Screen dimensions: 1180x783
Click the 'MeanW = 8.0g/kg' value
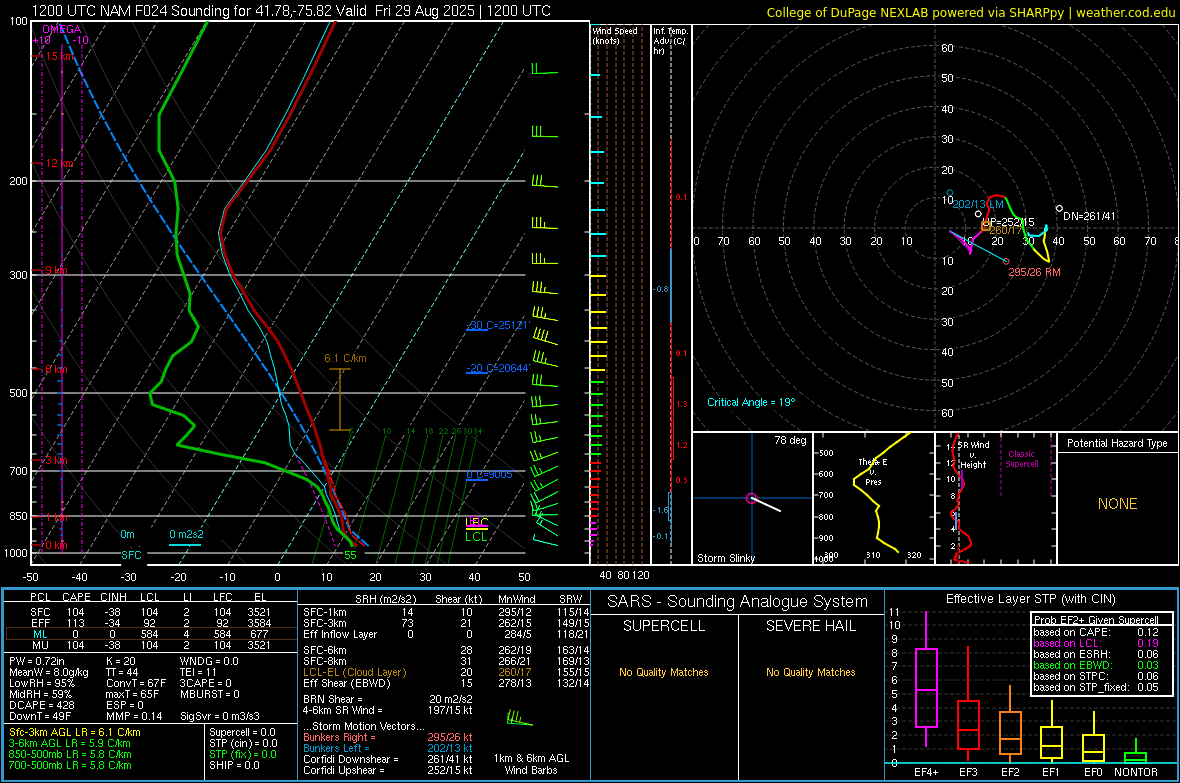[48, 672]
